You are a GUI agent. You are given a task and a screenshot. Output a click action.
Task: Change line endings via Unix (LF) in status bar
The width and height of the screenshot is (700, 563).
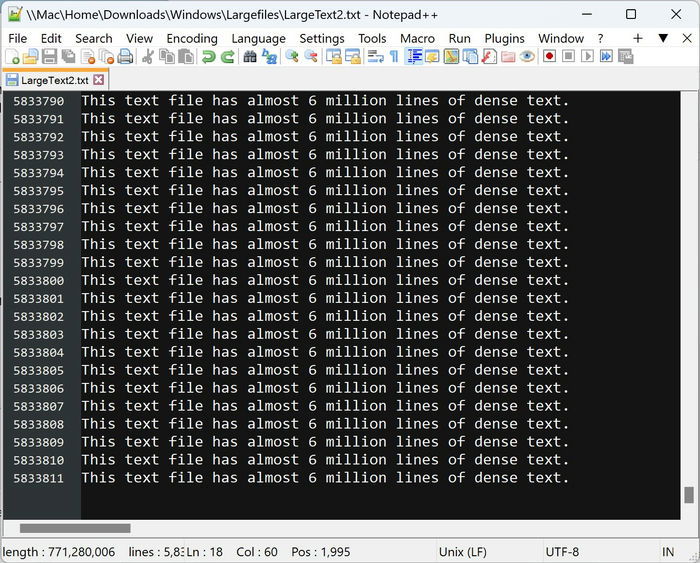click(462, 552)
